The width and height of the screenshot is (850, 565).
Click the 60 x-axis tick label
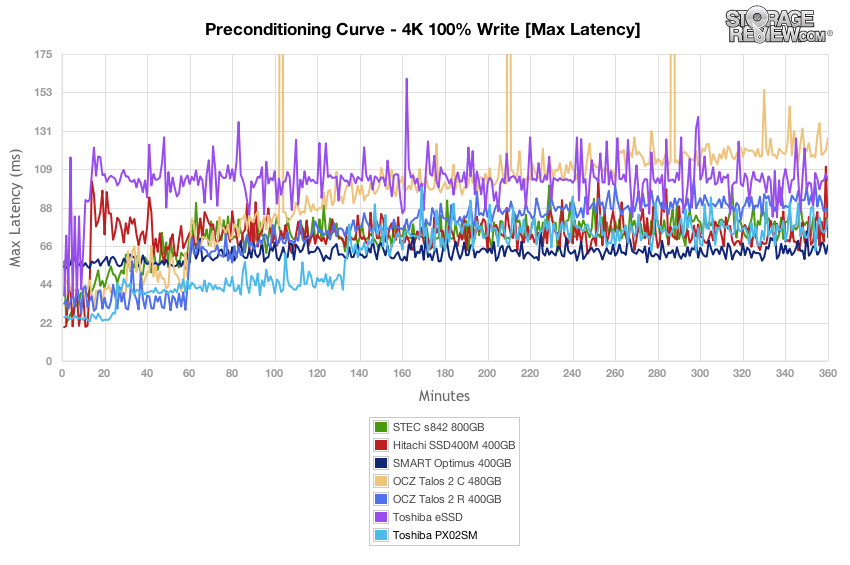(x=189, y=373)
